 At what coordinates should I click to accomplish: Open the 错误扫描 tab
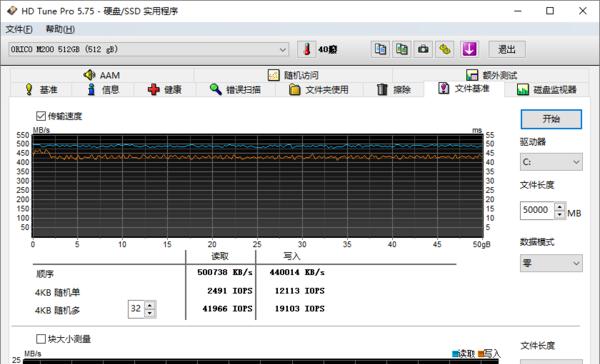(235, 90)
